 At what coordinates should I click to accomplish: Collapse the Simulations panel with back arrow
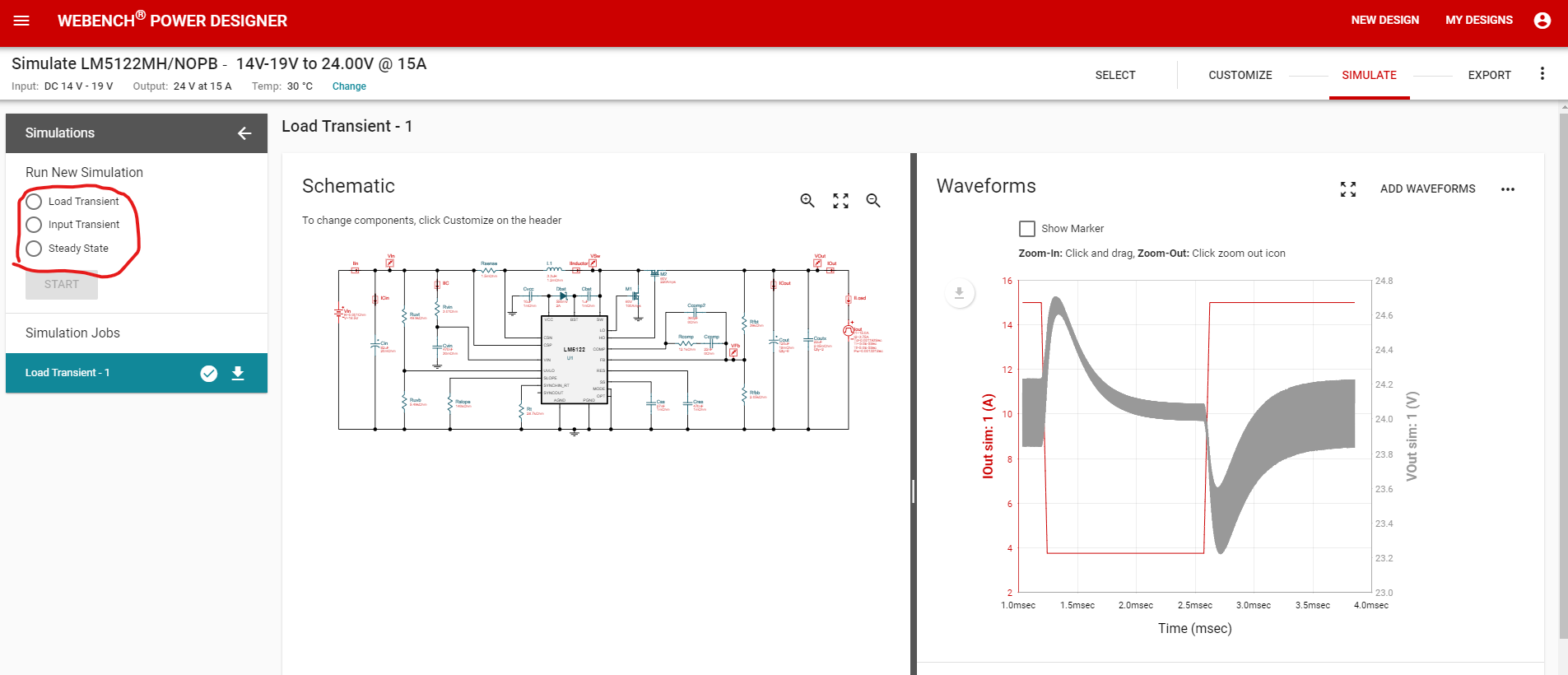pyautogui.click(x=244, y=133)
